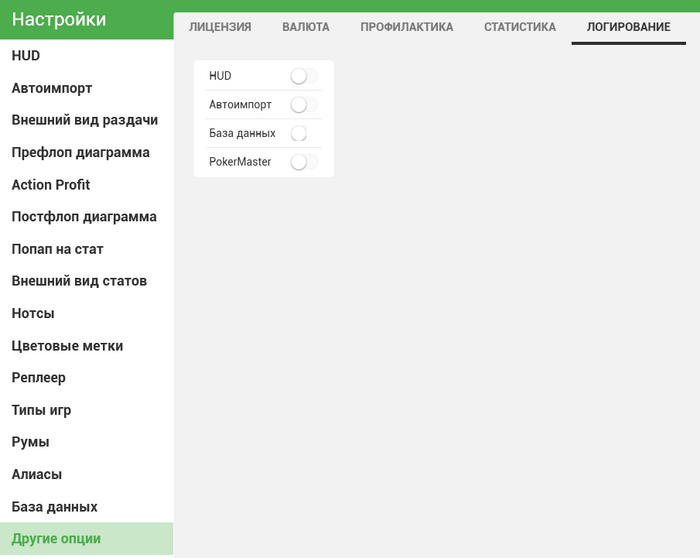Screen dimensions: 700x558
Task: Go to Румы settings section
Action: (87, 442)
